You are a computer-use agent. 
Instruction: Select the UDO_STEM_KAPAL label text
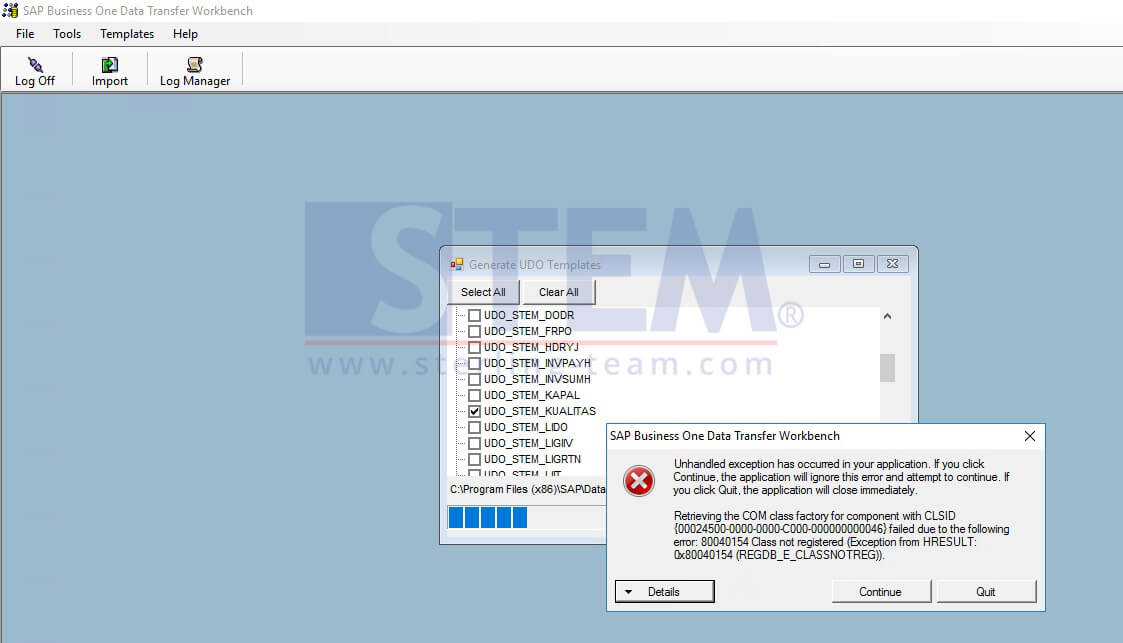click(531, 395)
